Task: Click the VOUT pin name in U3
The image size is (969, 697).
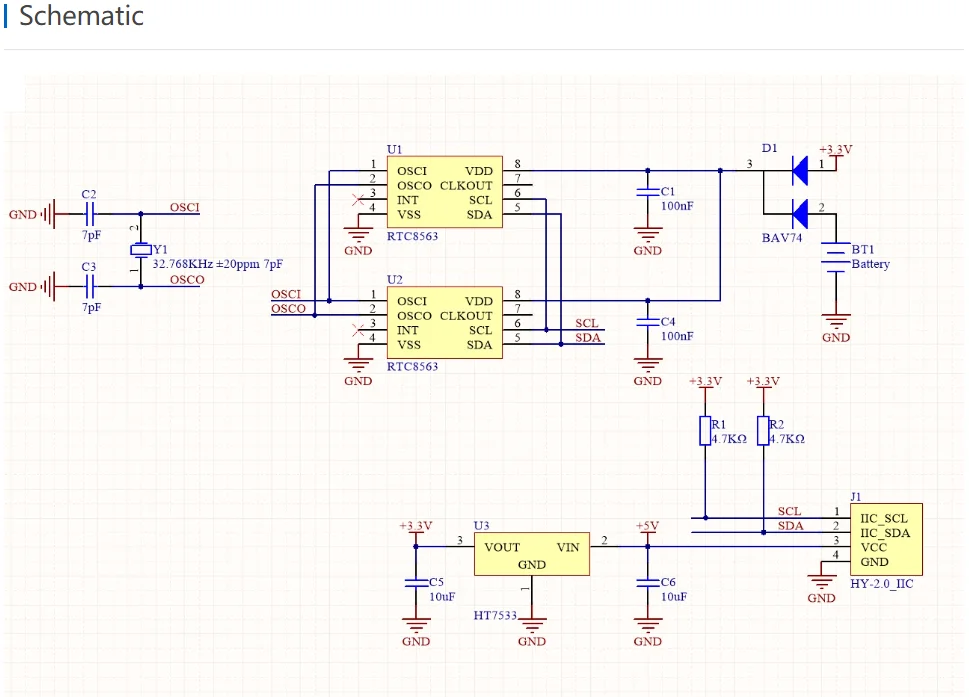Action: pos(502,547)
